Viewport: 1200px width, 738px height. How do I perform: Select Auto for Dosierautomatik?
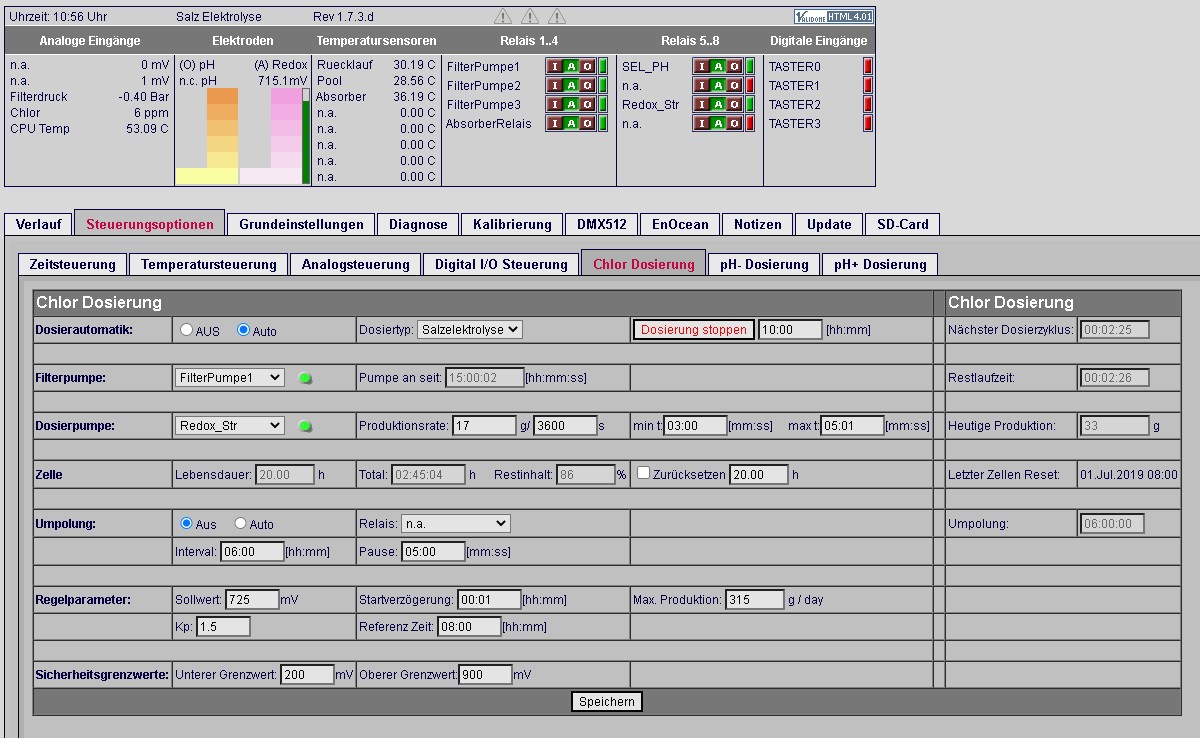243,330
